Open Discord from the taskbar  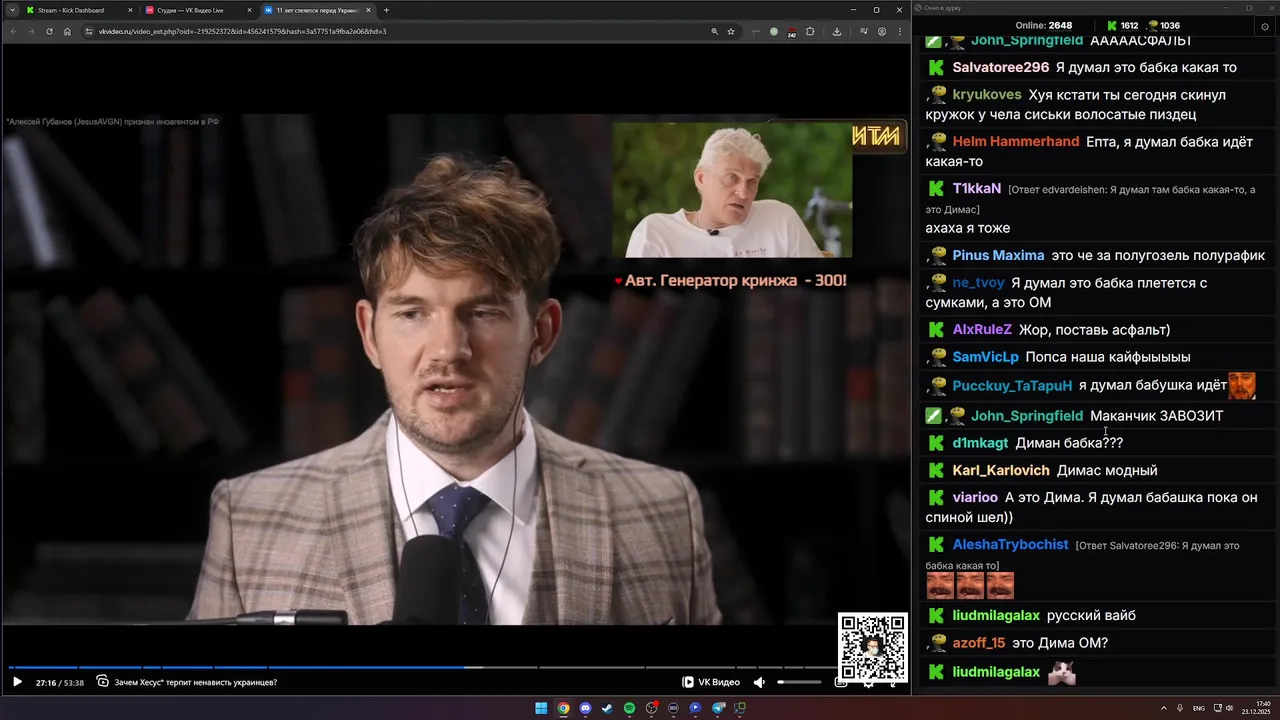coord(585,708)
